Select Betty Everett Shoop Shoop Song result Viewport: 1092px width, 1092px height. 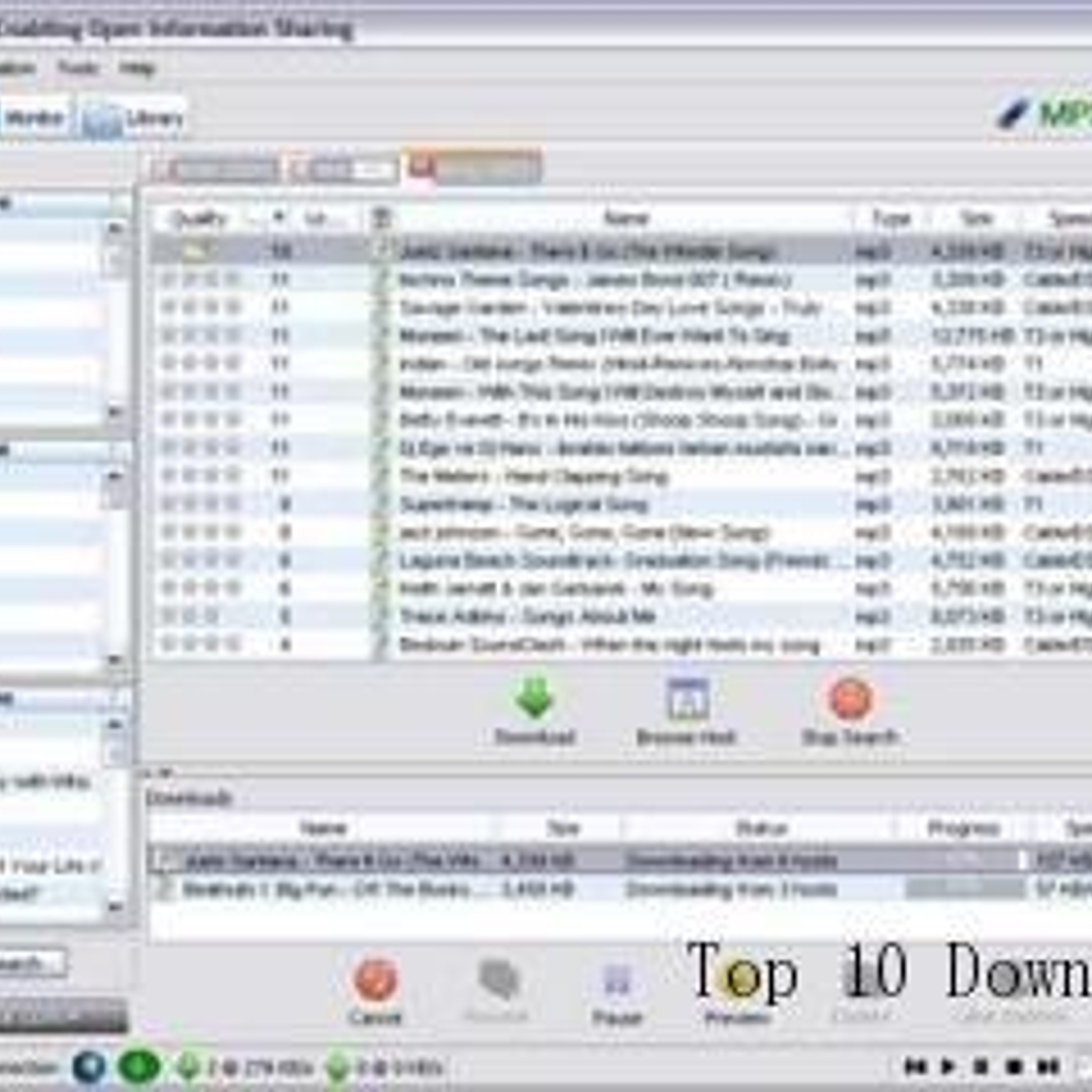click(620, 420)
